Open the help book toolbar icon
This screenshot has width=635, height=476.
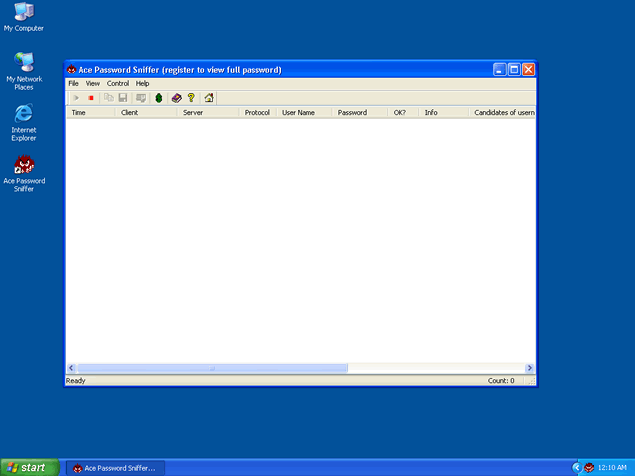coord(176,98)
